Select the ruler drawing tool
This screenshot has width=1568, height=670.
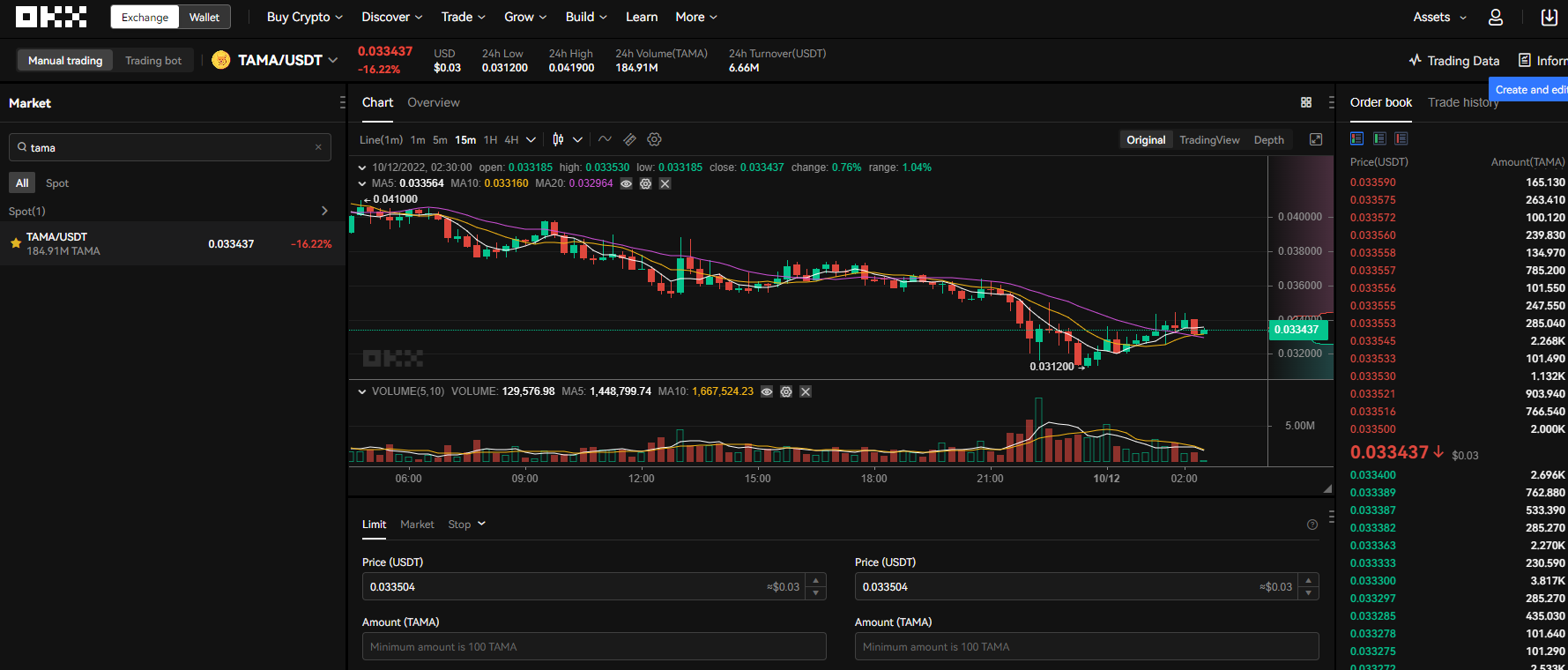coord(629,139)
